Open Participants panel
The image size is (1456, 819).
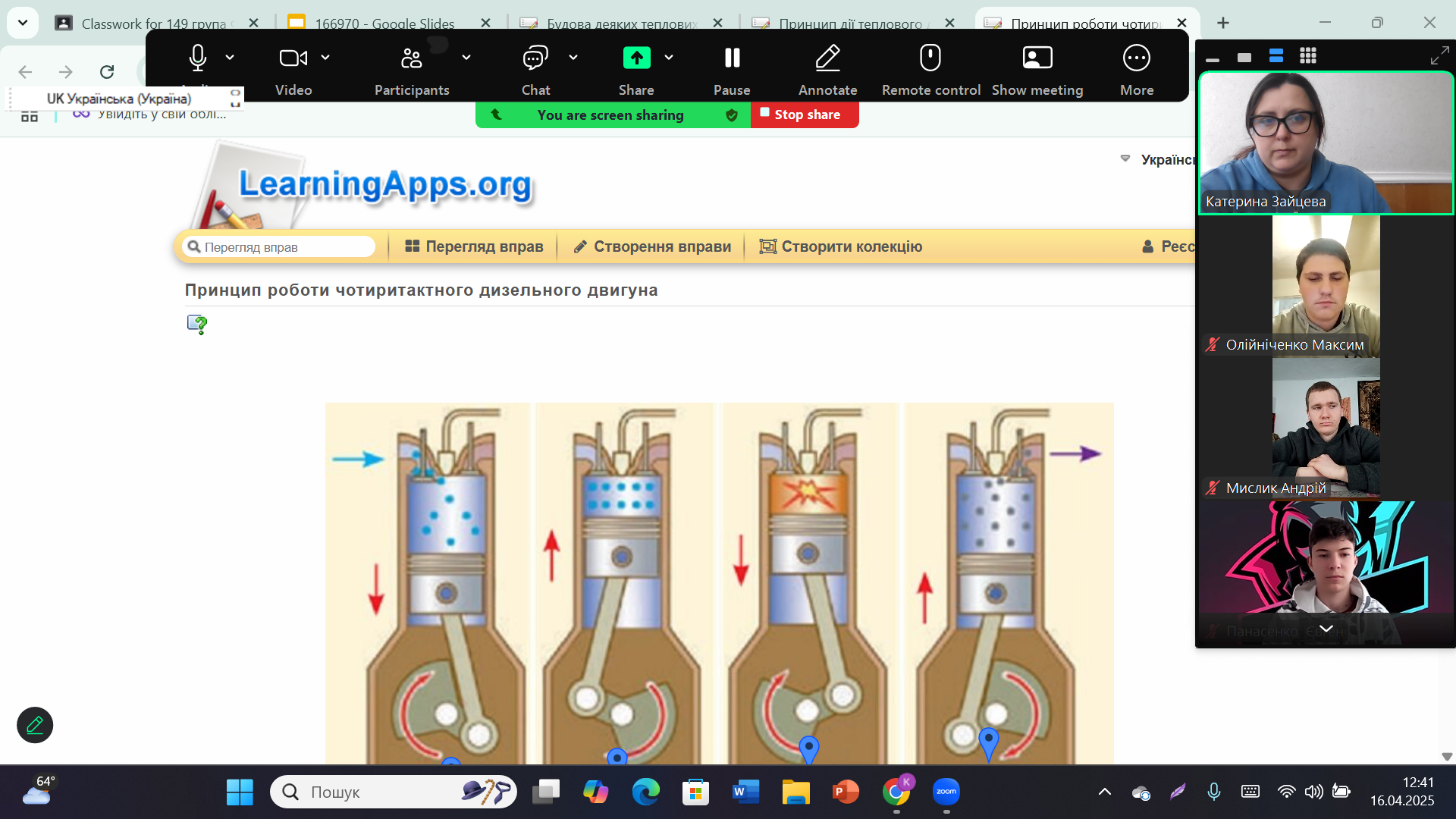(412, 70)
